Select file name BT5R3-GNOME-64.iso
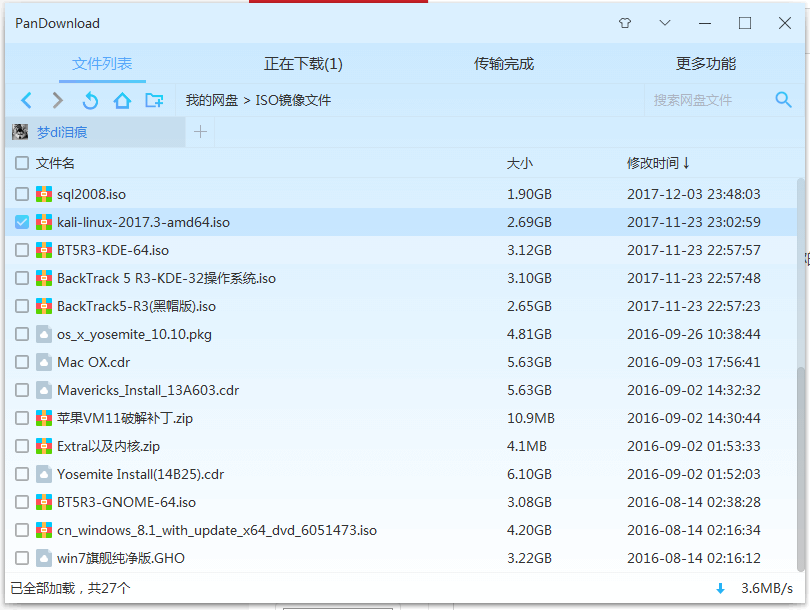This screenshot has width=810, height=610. [x=127, y=502]
